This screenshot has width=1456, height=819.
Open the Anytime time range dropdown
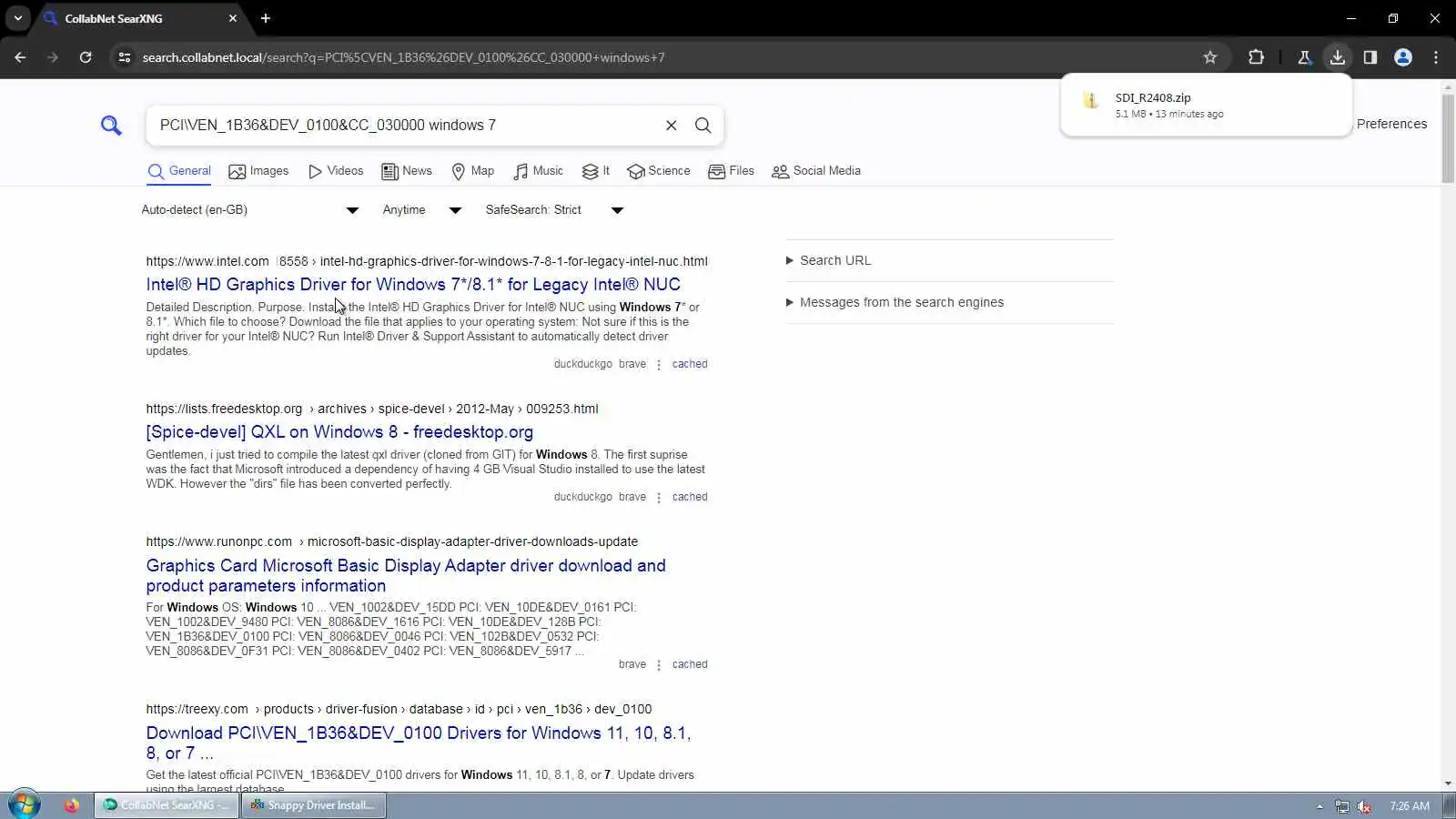422,210
